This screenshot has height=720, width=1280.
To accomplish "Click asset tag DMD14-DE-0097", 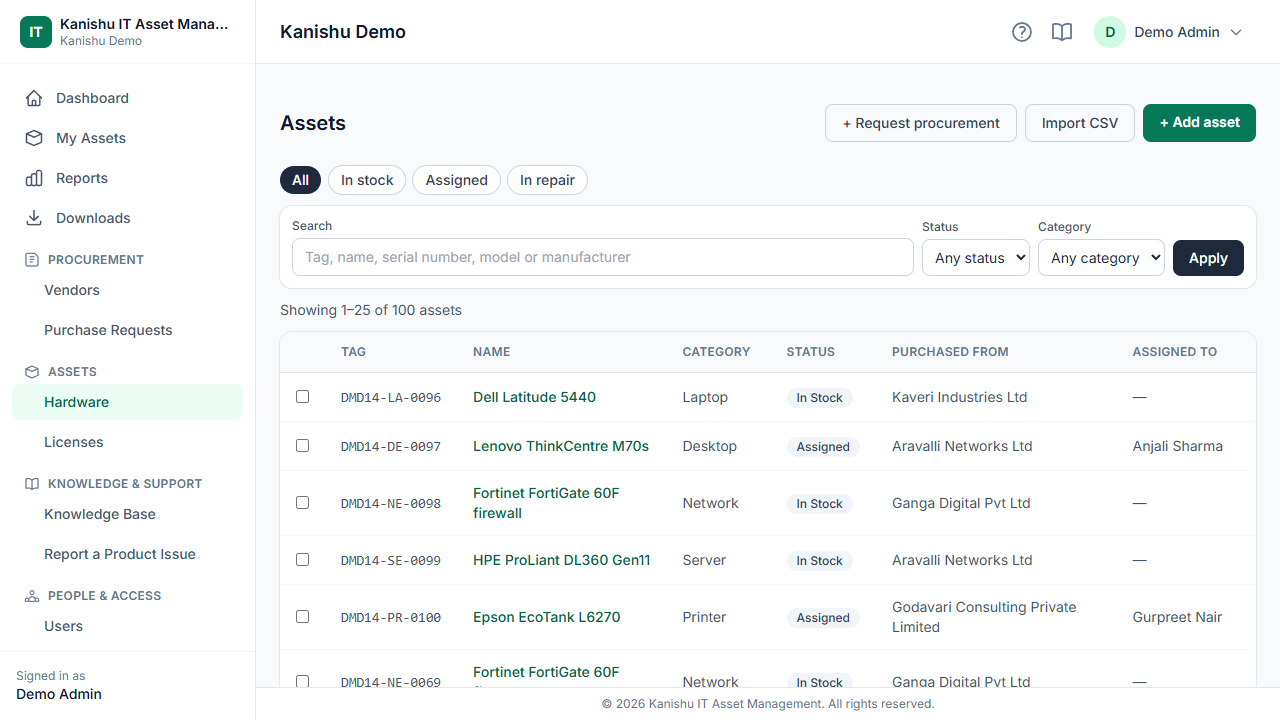I will pyautogui.click(x=391, y=447).
